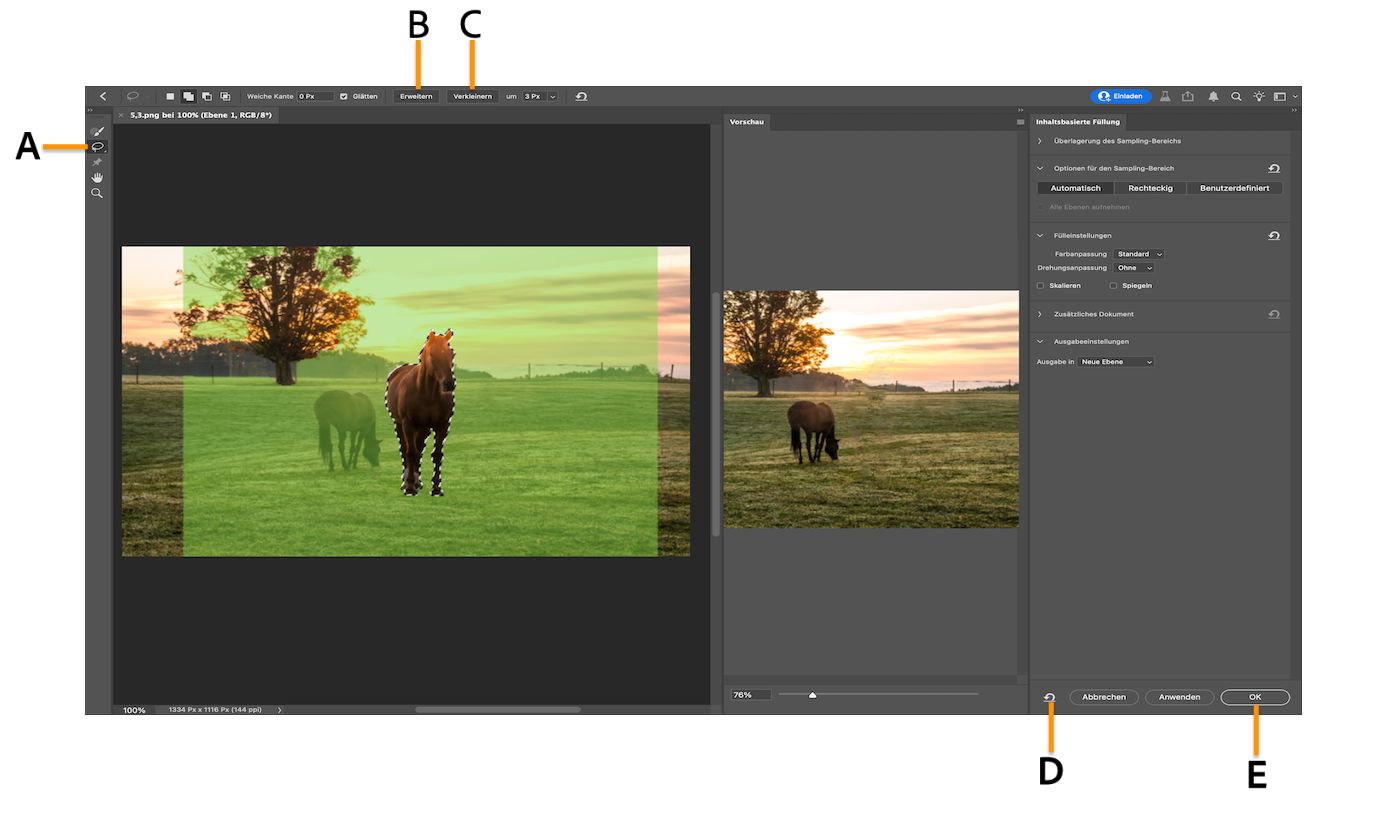Open the Ausgabe in Neue Ebene dropdown
Viewport: 1380px width, 815px height.
click(x=1116, y=361)
